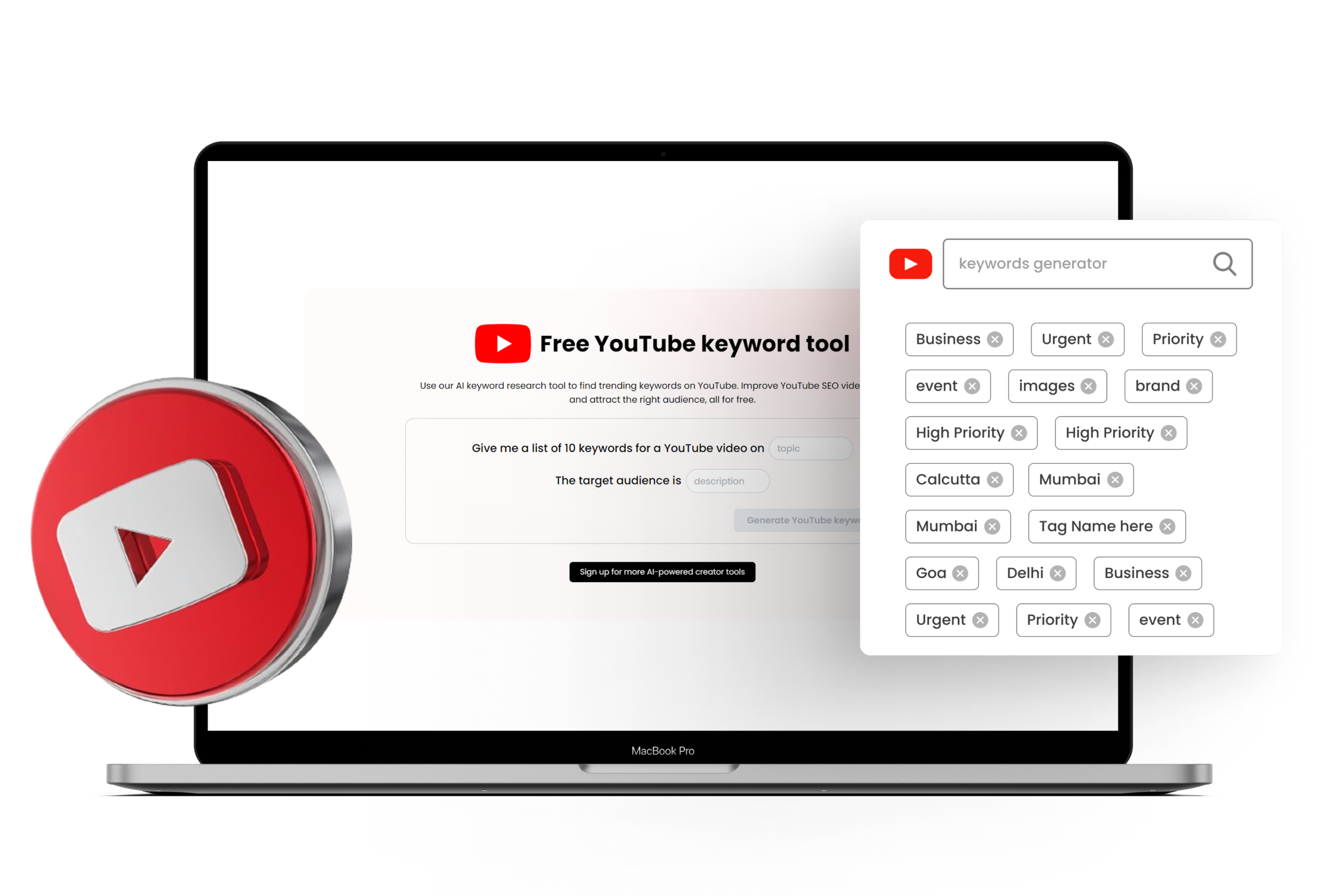Click Sign up for more AI-powered tools

664,572
